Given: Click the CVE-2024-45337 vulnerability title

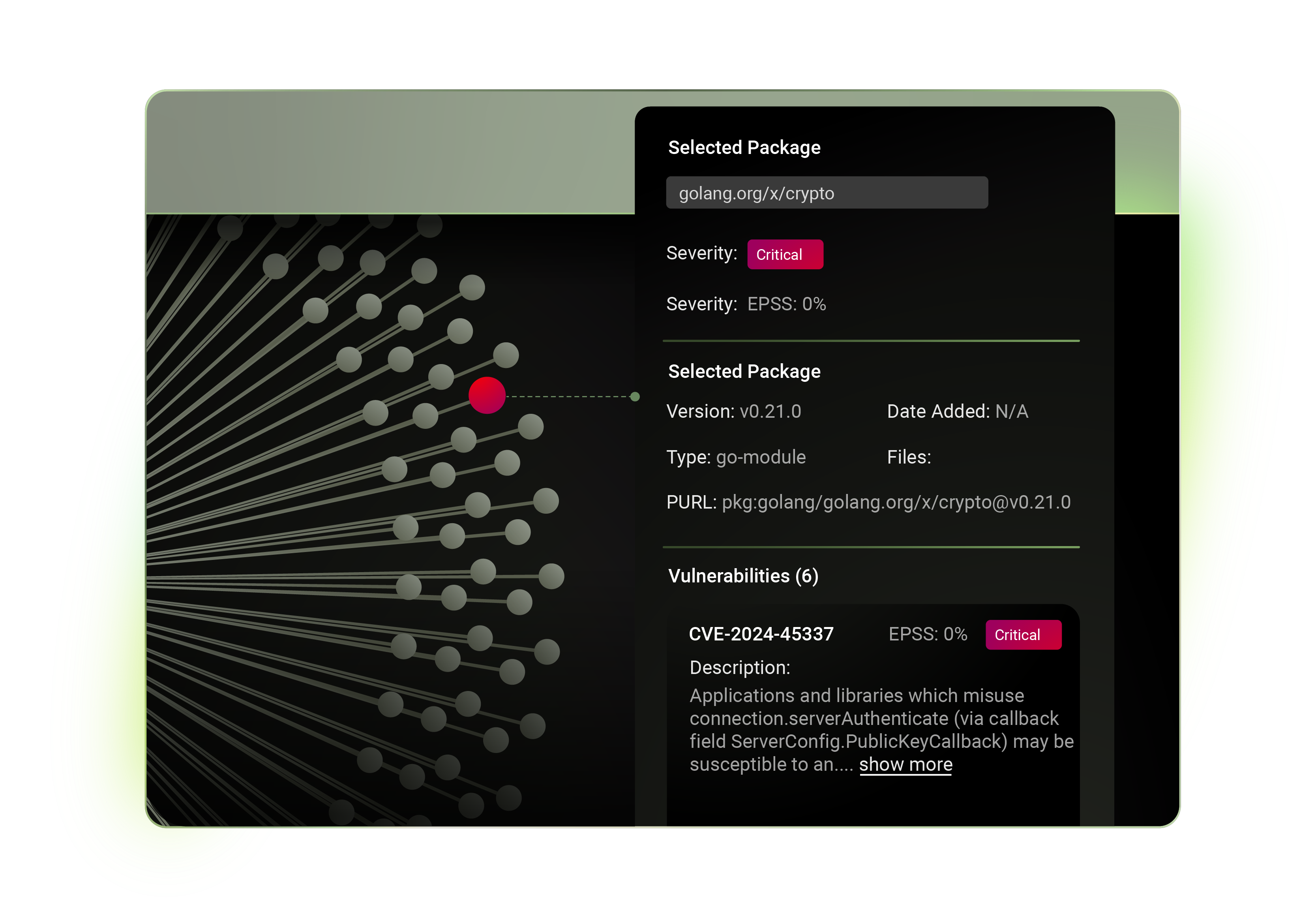Looking at the screenshot, I should point(761,634).
